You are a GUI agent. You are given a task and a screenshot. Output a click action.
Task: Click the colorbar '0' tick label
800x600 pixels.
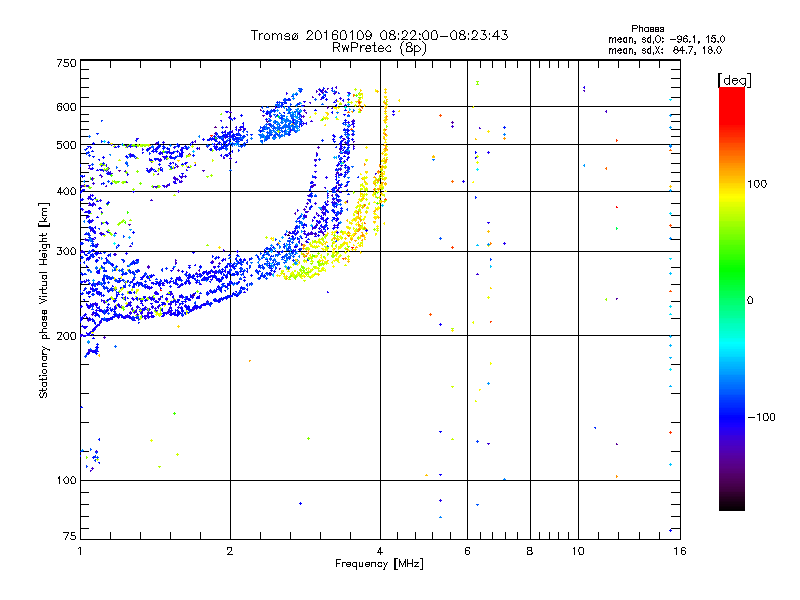tap(750, 301)
